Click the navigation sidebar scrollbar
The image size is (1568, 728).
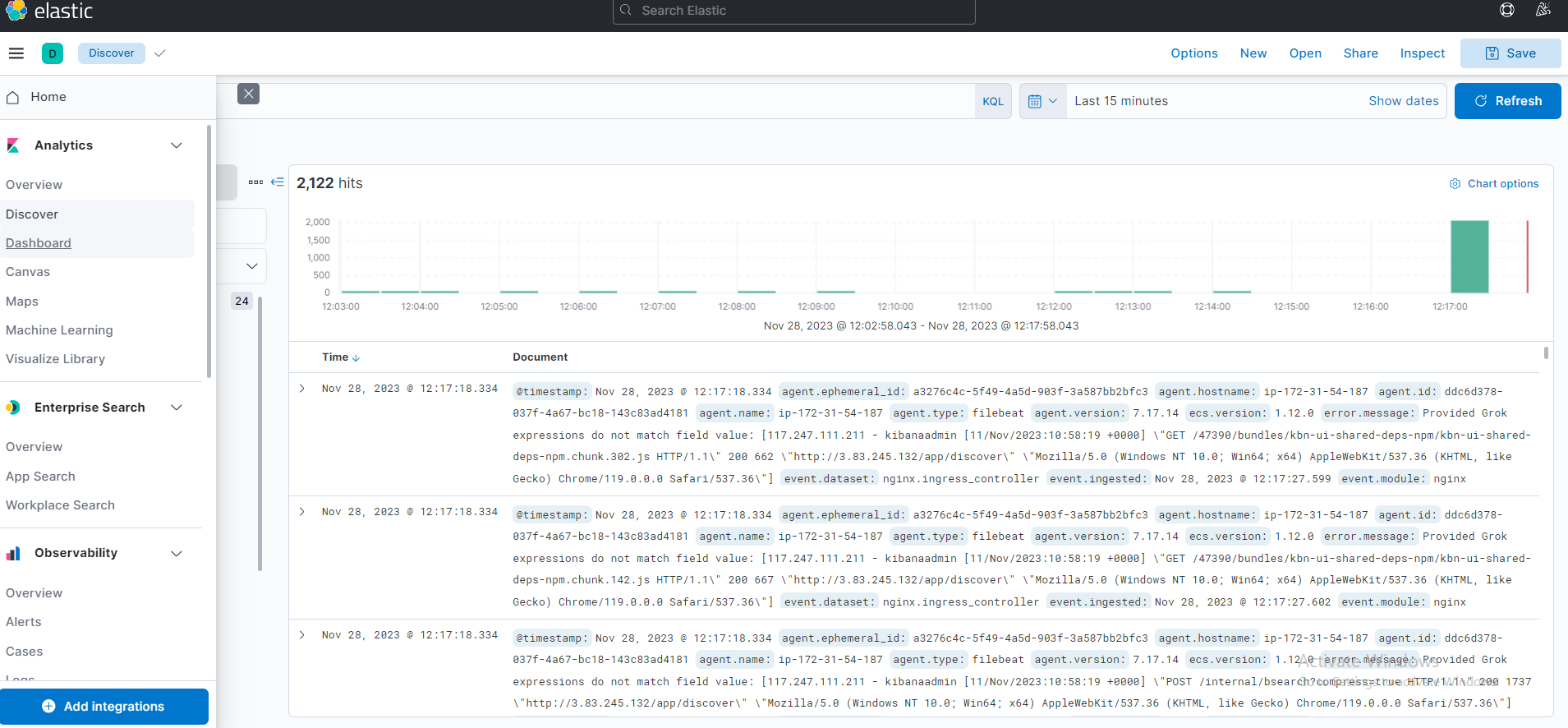[x=209, y=251]
